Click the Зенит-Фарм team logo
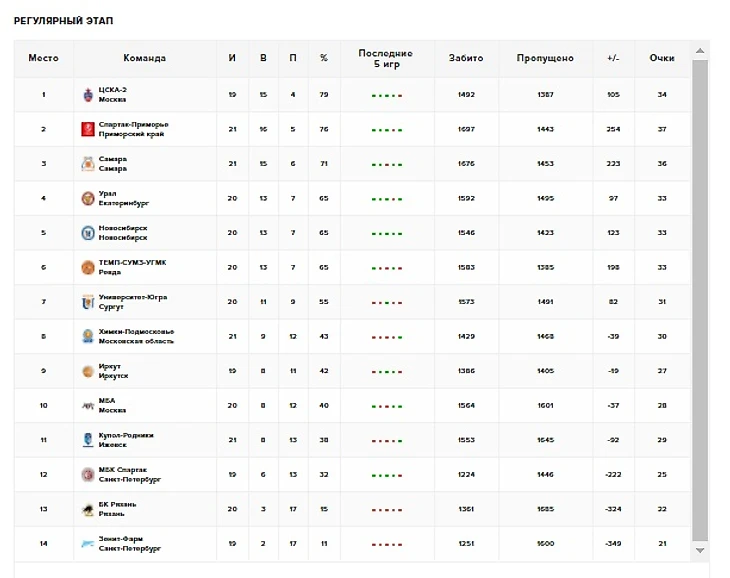The image size is (730, 578). tap(88, 544)
